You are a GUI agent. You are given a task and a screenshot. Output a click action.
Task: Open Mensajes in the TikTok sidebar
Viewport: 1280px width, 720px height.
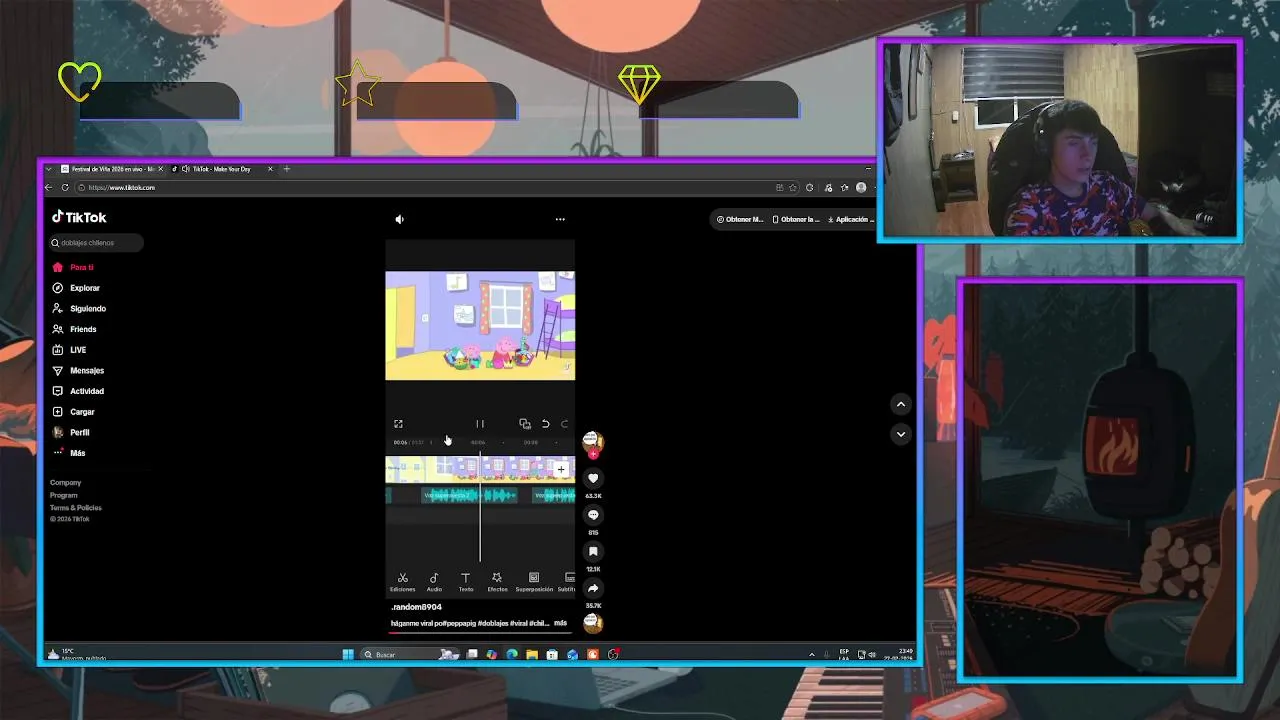(78, 371)
